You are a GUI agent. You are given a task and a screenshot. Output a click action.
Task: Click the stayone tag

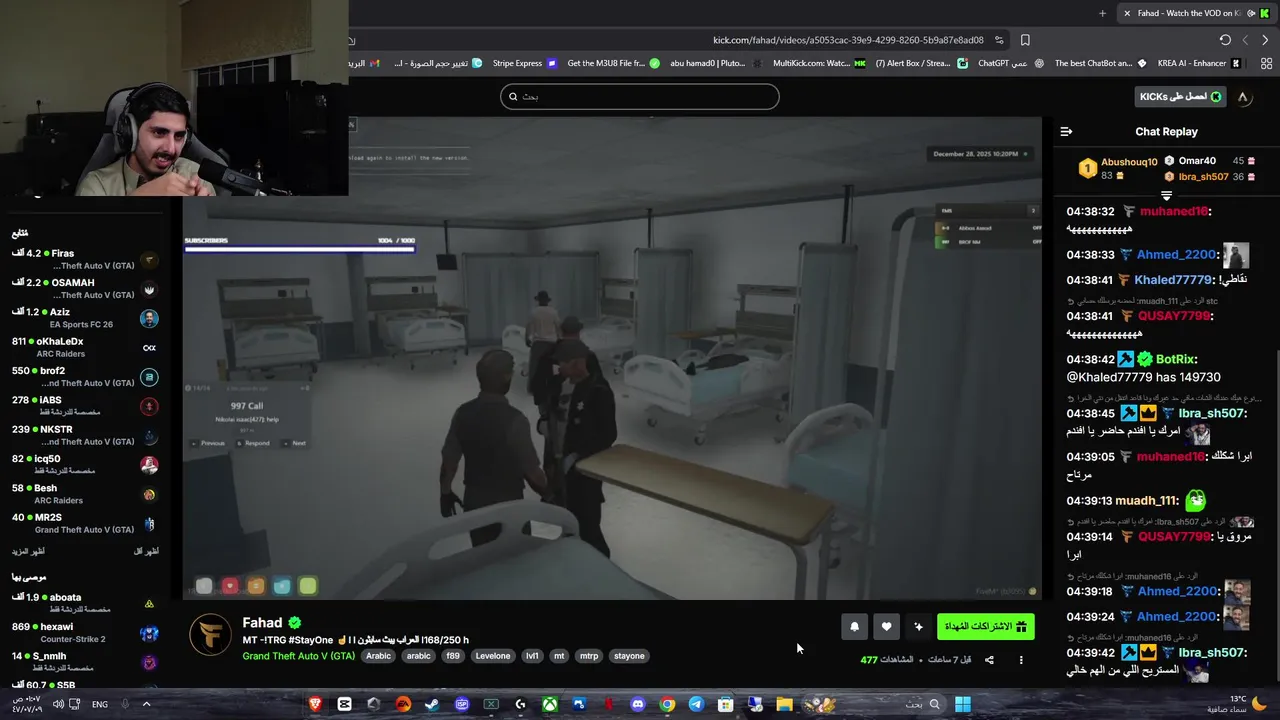tap(629, 656)
